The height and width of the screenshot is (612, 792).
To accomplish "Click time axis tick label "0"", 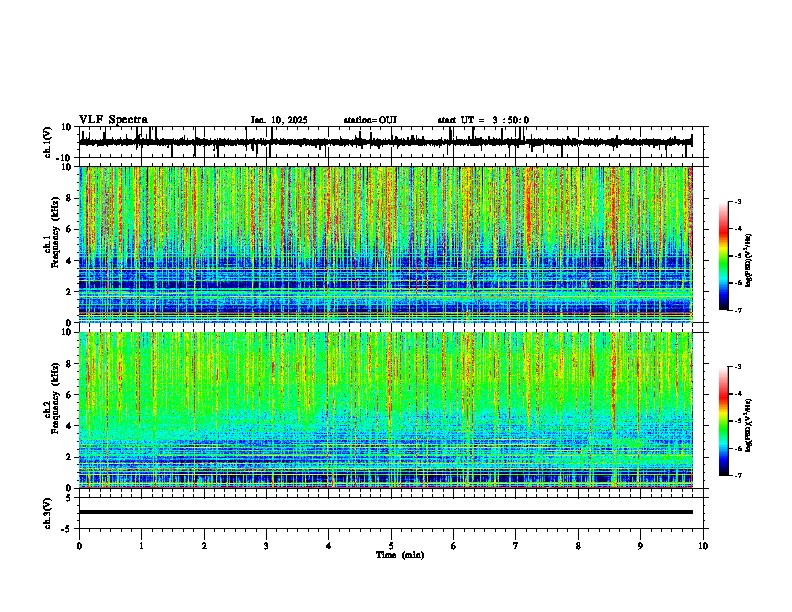I will [x=79, y=546].
